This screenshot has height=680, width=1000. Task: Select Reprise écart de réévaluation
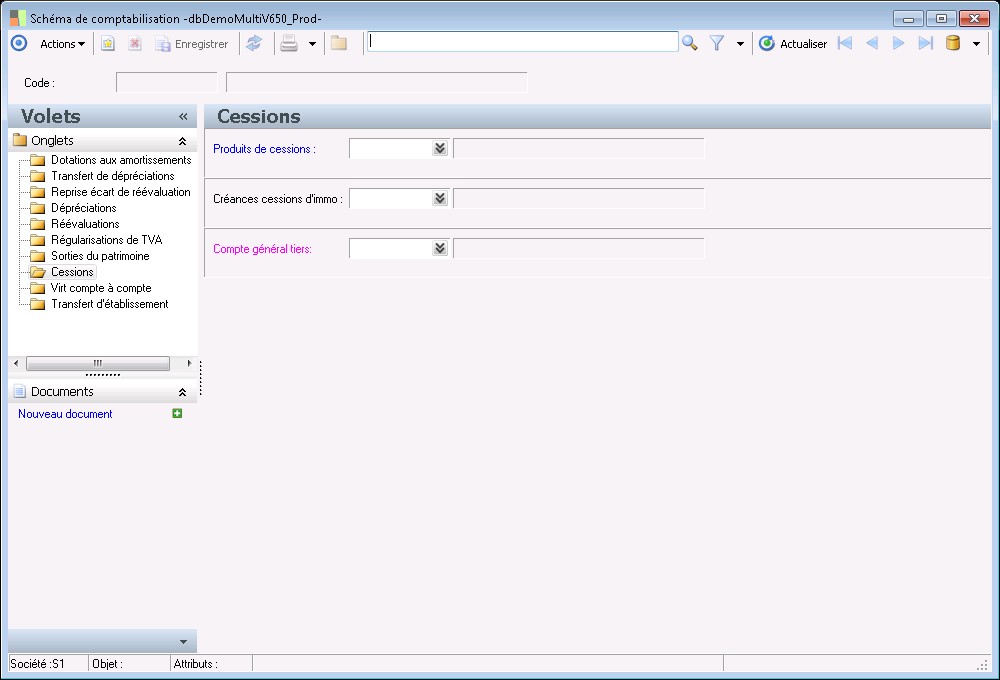point(121,192)
